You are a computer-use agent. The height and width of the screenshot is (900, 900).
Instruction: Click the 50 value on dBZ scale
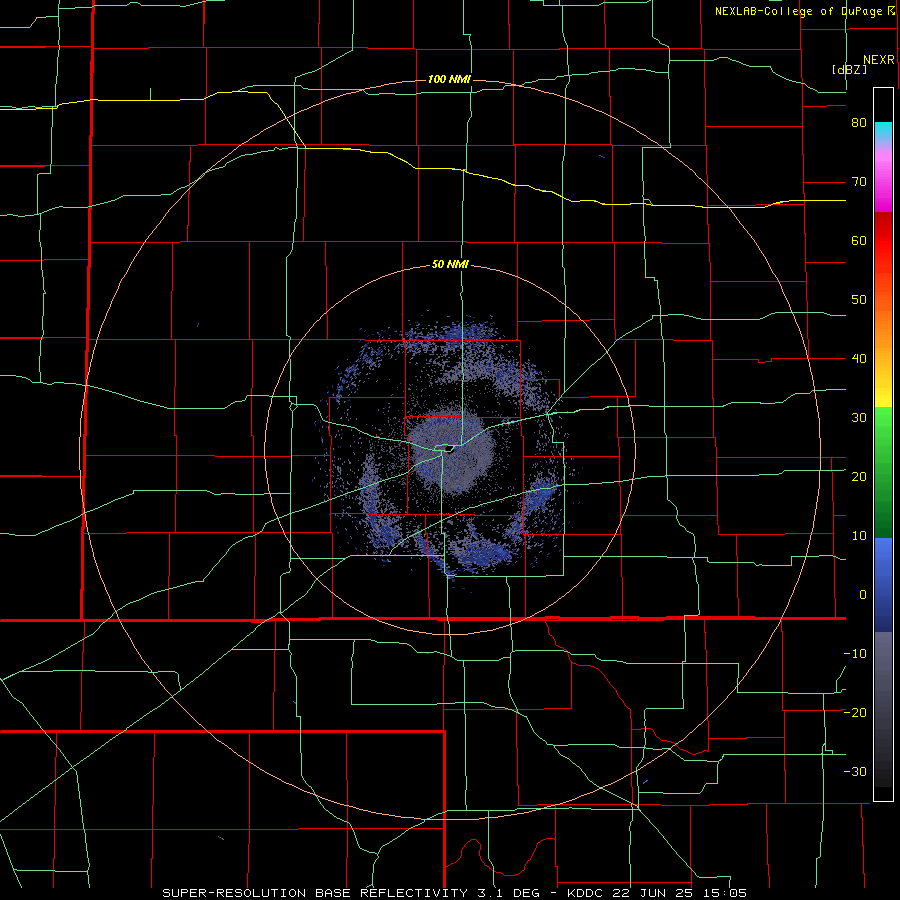click(x=859, y=300)
